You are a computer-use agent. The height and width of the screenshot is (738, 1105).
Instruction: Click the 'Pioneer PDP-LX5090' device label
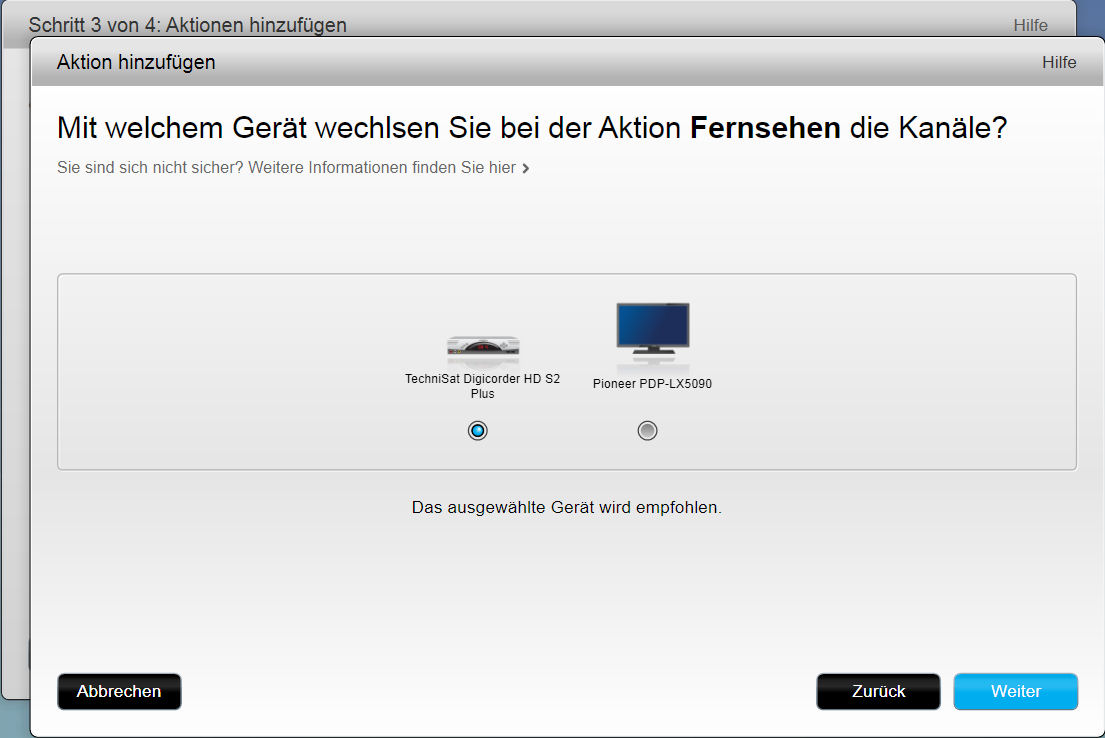tap(652, 383)
